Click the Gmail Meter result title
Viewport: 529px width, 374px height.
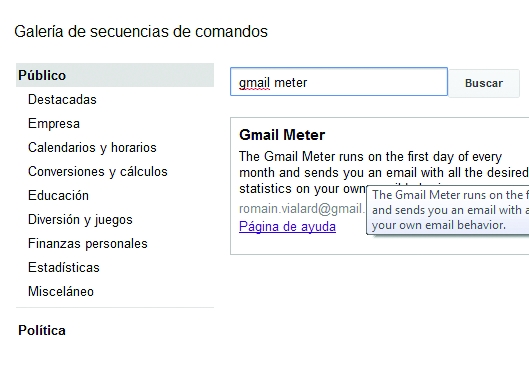click(x=282, y=135)
